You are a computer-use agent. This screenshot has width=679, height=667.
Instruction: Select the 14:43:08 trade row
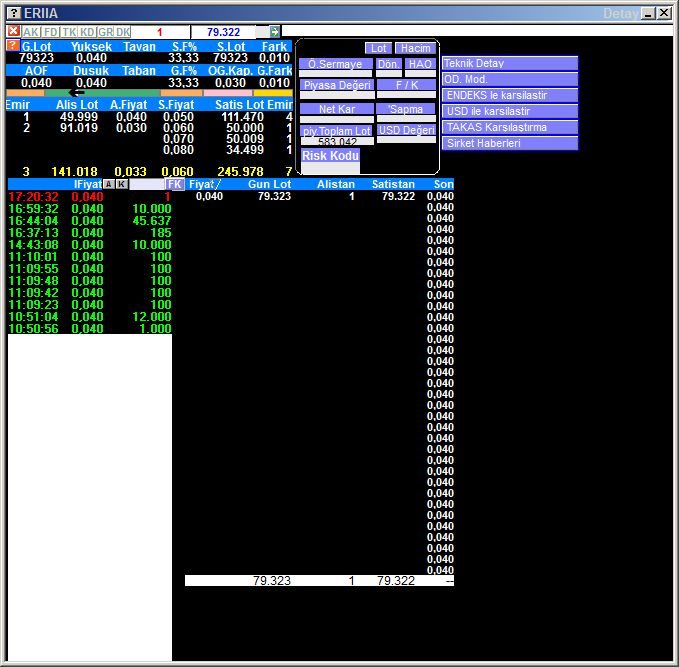coord(90,245)
